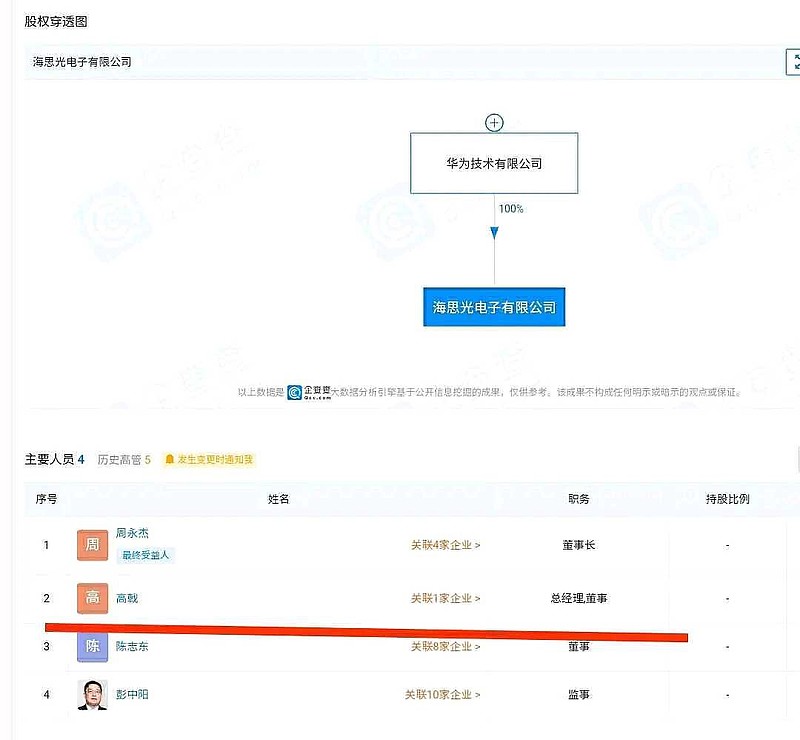Select the 华为技术有限公司 node
Image resolution: width=800 pixels, height=740 pixels.
[494, 163]
